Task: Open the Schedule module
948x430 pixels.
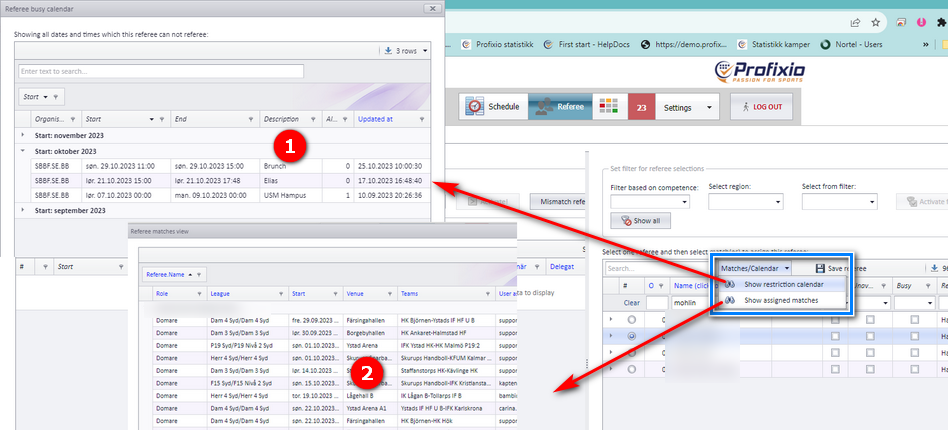Action: pyautogui.click(x=492, y=106)
